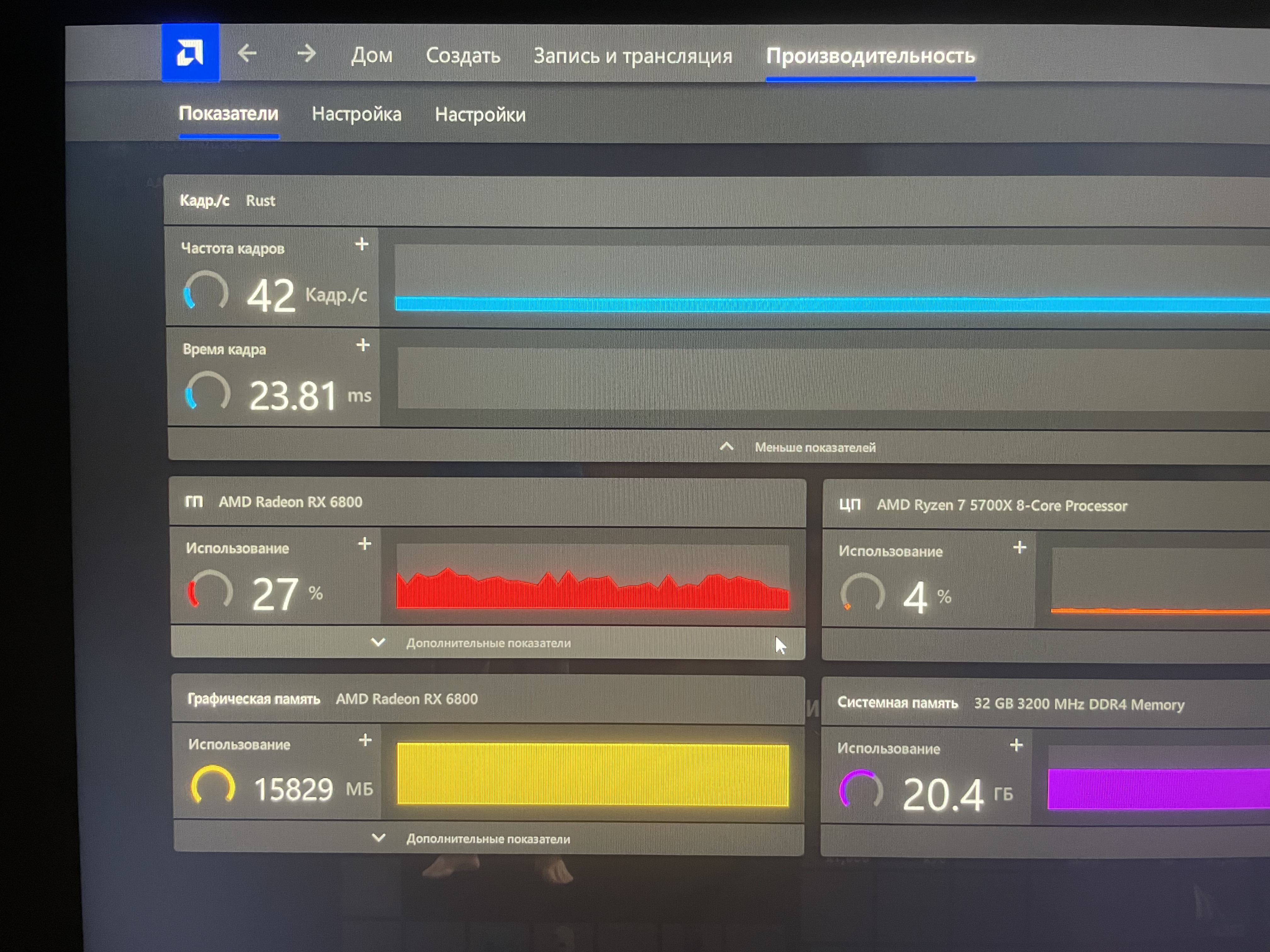Click the AMD logo icon
Viewport: 1270px width, 952px height.
(x=190, y=53)
